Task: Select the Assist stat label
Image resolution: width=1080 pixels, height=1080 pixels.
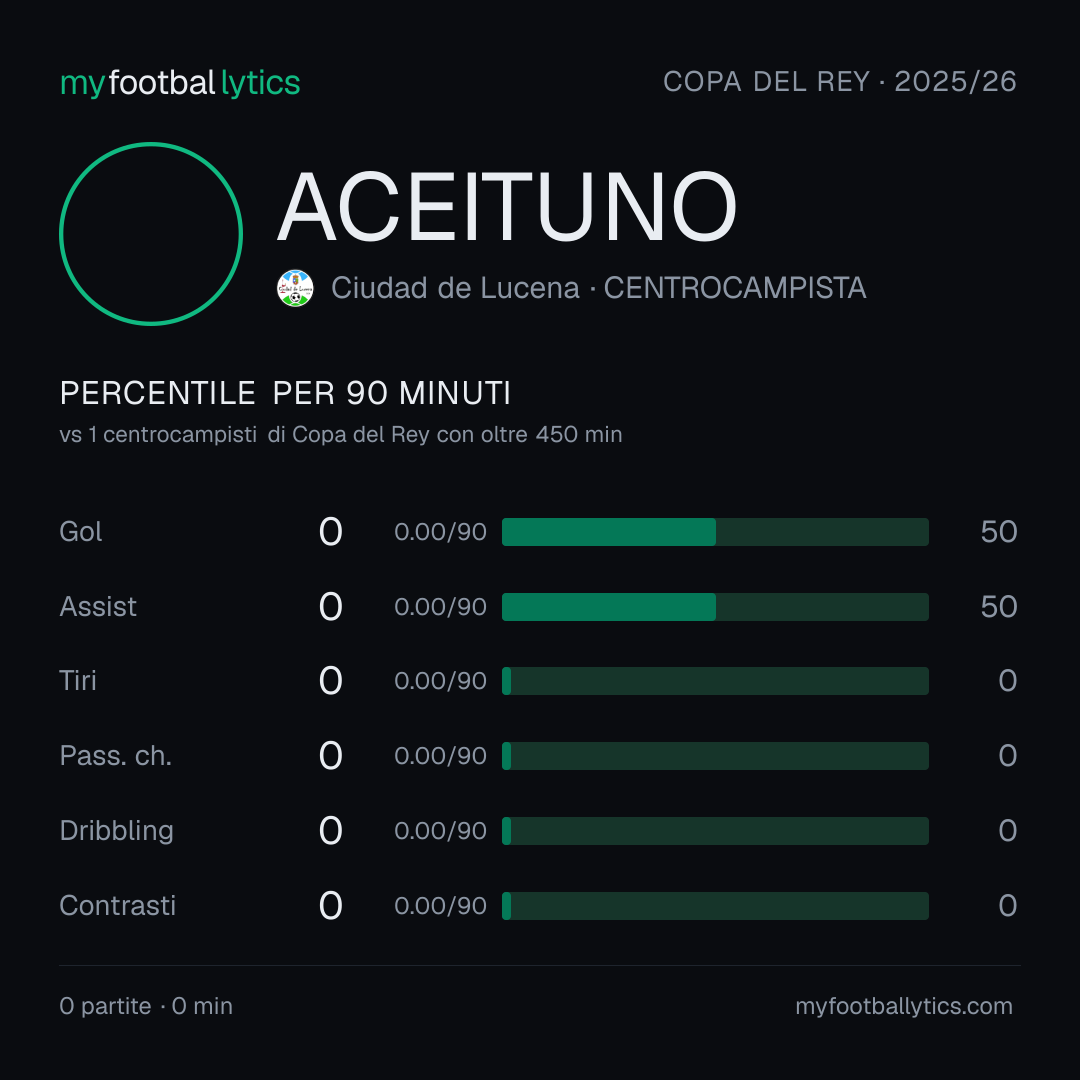Action: pos(98,607)
